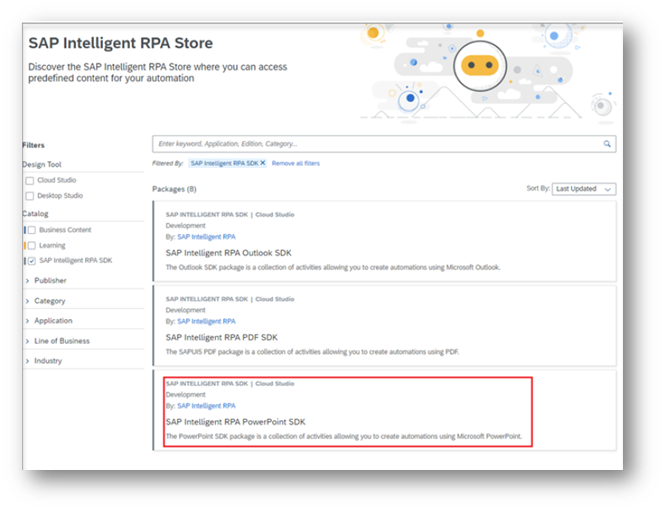Open the Sort By Last Updated dropdown

(585, 188)
